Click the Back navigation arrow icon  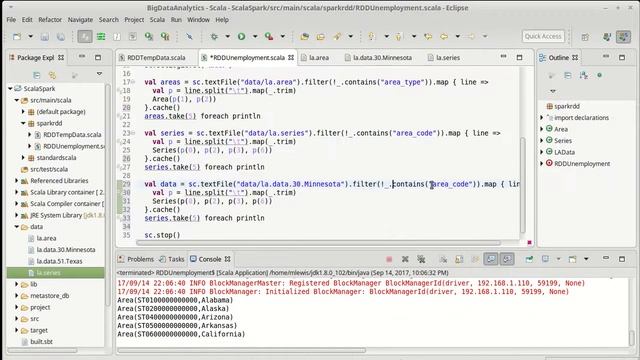tap(444, 36)
